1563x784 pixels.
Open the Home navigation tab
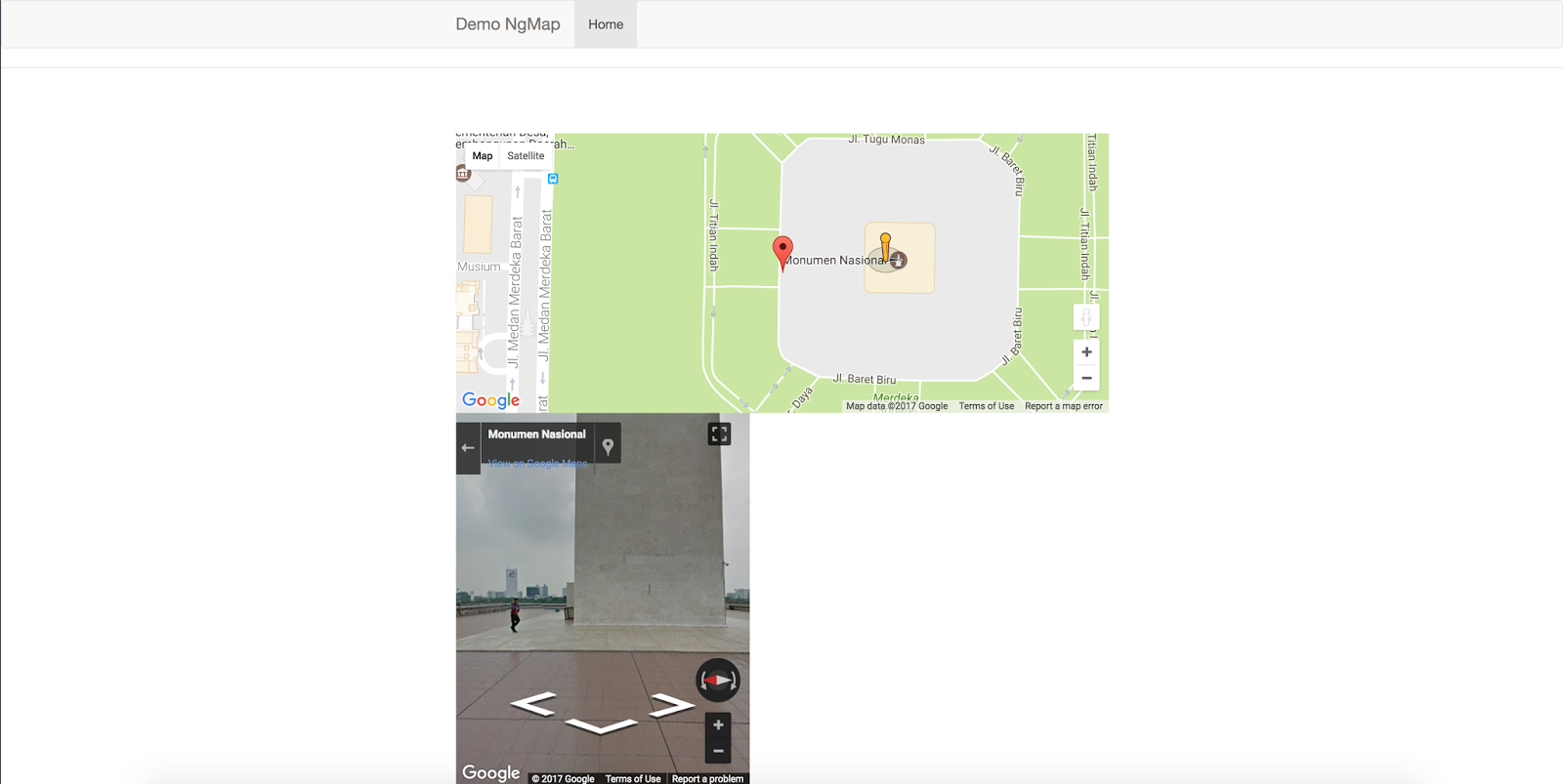(x=606, y=24)
